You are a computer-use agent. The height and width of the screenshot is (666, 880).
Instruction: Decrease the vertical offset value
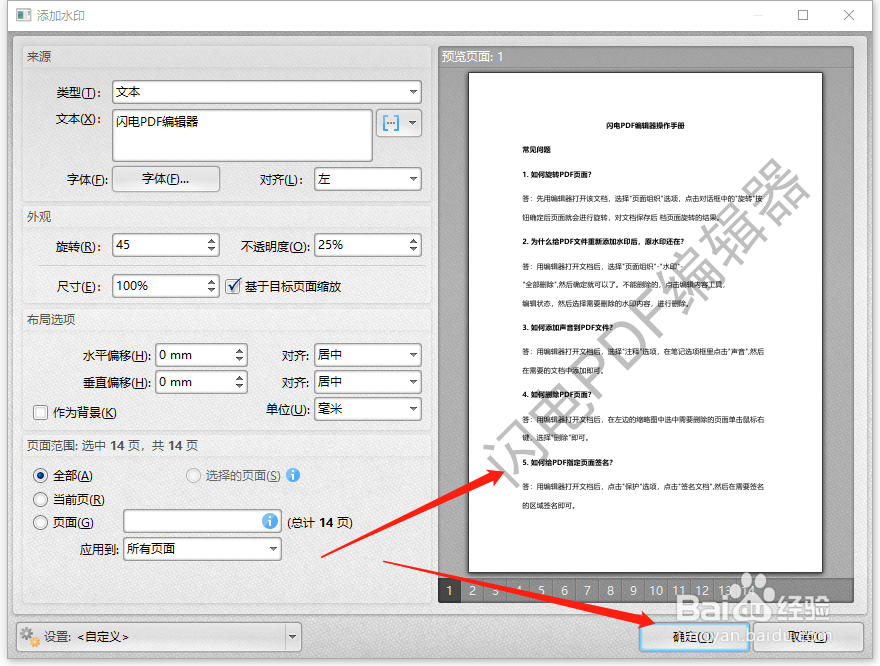click(240, 387)
